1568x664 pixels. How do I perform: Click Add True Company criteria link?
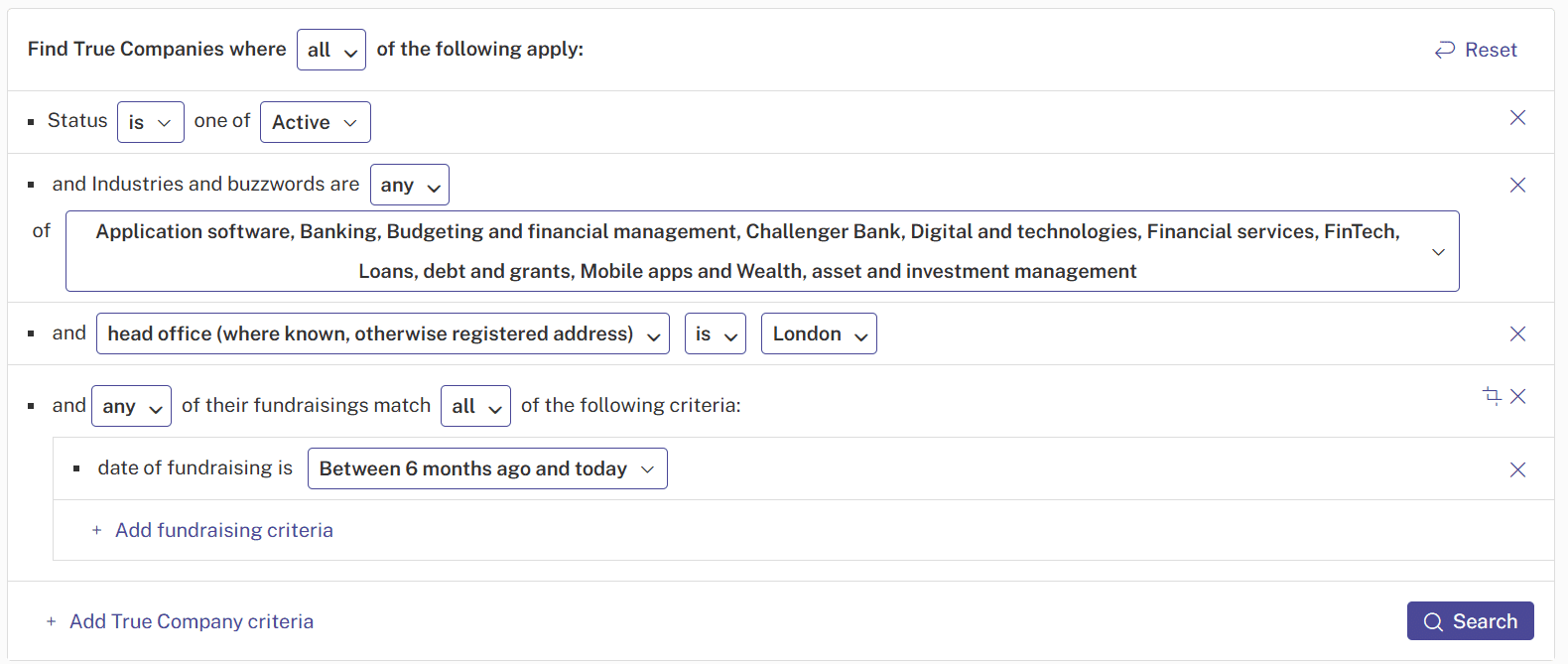point(180,622)
